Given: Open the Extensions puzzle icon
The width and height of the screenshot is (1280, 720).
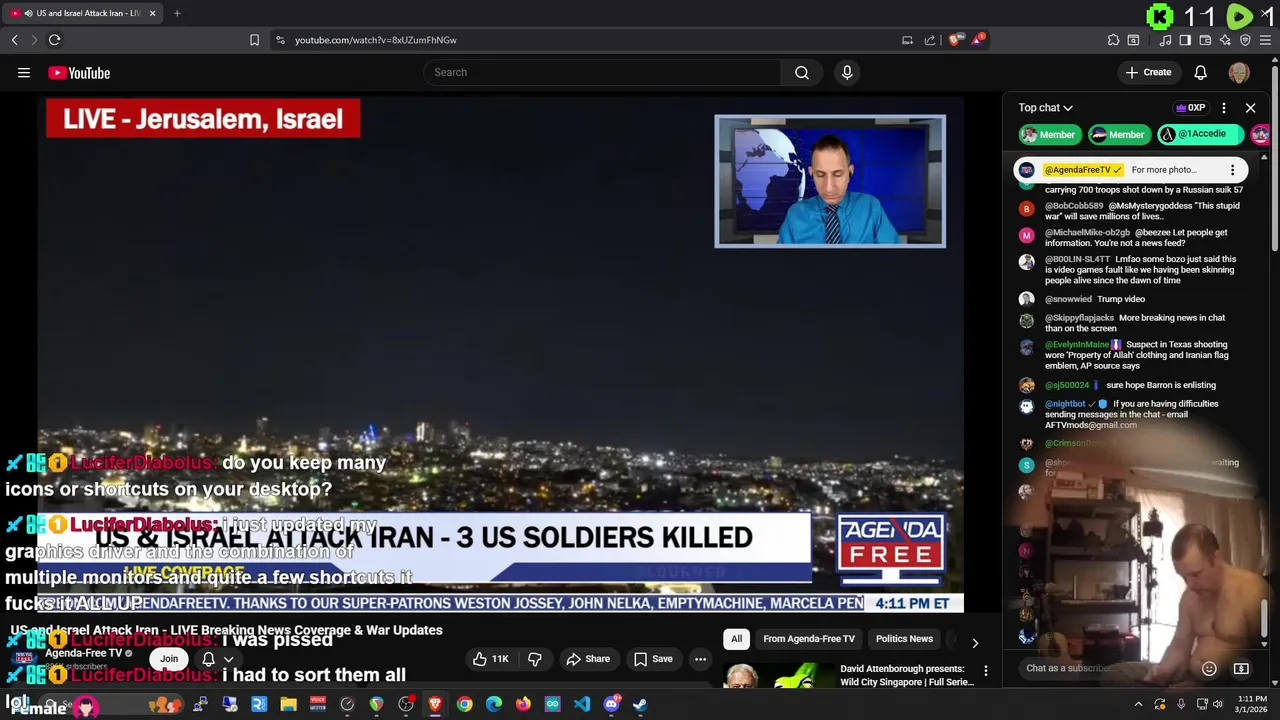Looking at the screenshot, I should click(x=1113, y=40).
